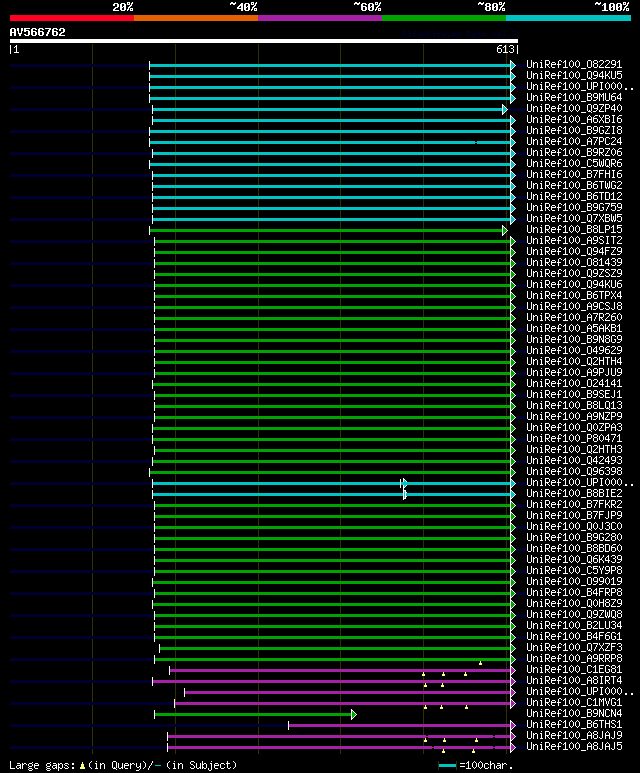The image size is (640, 773).
Task: Open hit UniRef100_B9NCN4
Action: [574, 713]
